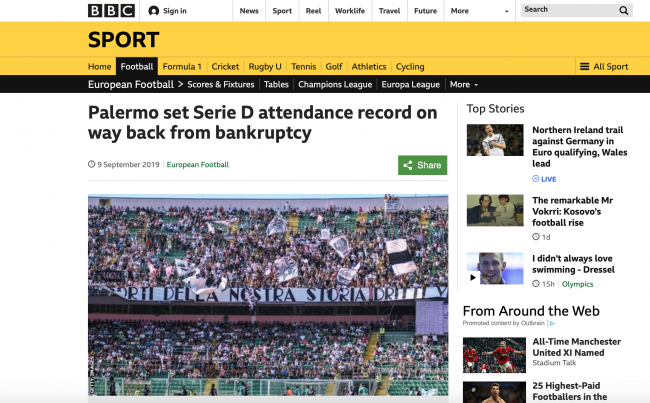Screen dimensions: 650x403
Task: Click the Sign in account icon
Action: point(154,11)
